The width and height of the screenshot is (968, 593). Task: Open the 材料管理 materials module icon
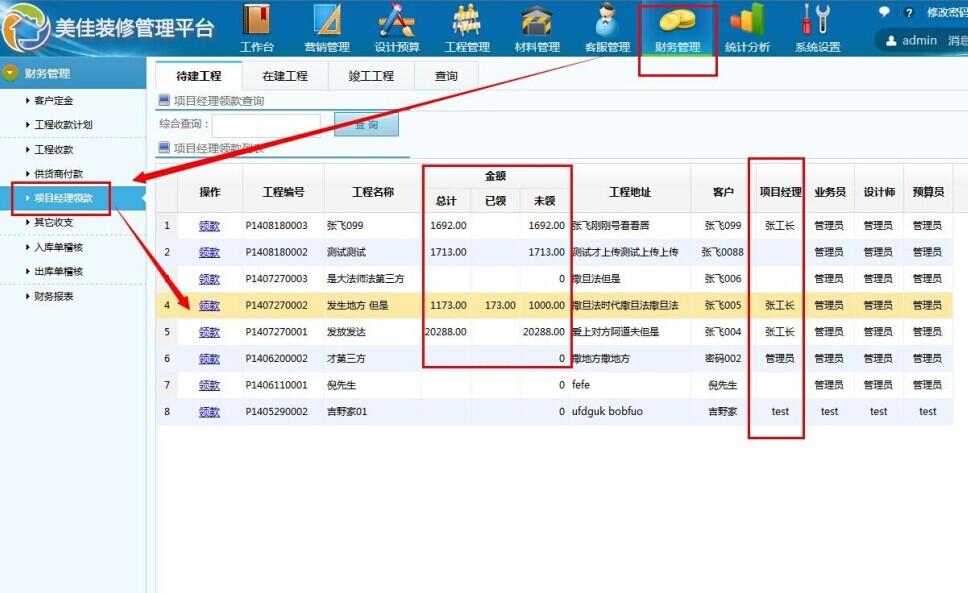[537, 21]
